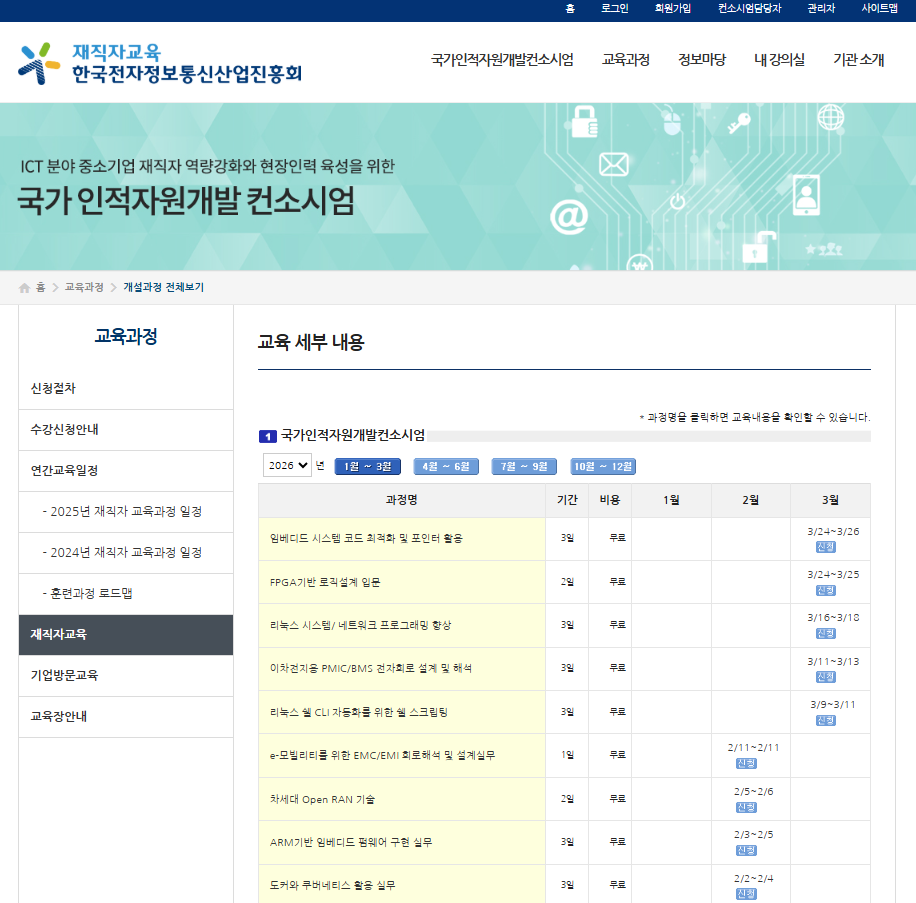Click the 재직자교육 logo in header
Image resolution: width=916 pixels, height=903 pixels.
(x=160, y=62)
